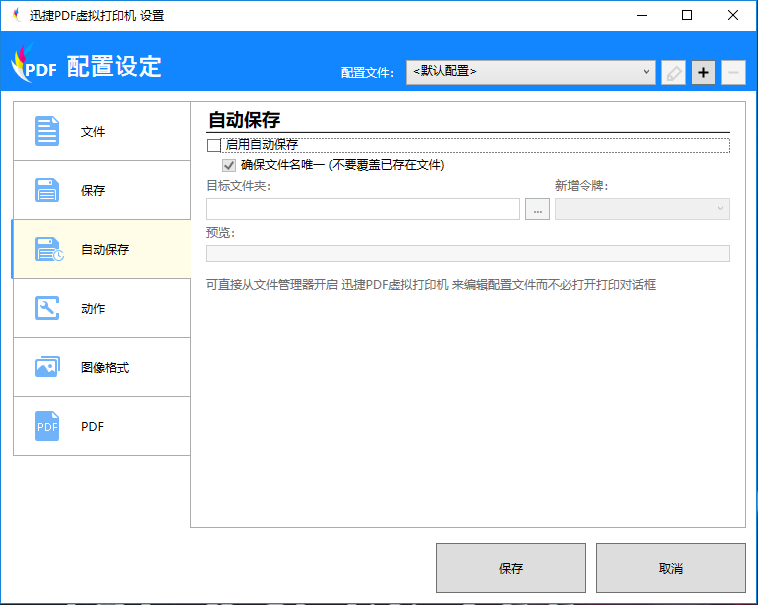Click the 保存 button at bottom
Image resolution: width=758 pixels, height=605 pixels.
pos(511,568)
